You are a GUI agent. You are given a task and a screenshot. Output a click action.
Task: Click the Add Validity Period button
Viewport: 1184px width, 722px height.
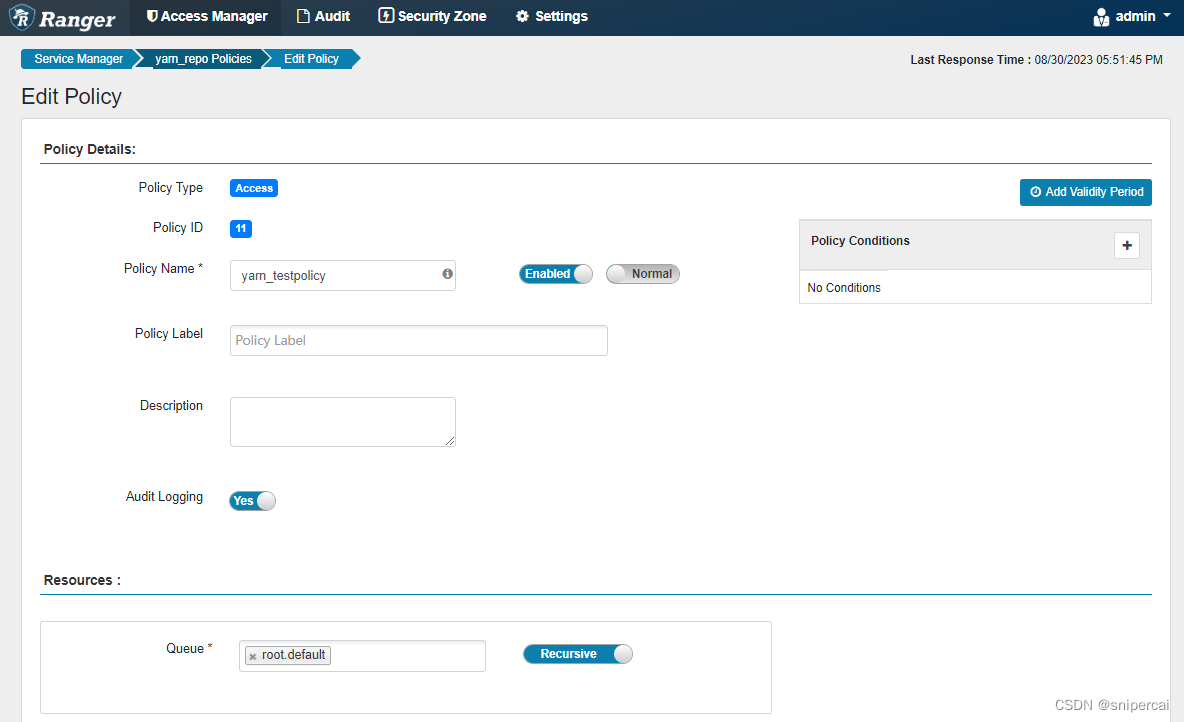pos(1085,192)
